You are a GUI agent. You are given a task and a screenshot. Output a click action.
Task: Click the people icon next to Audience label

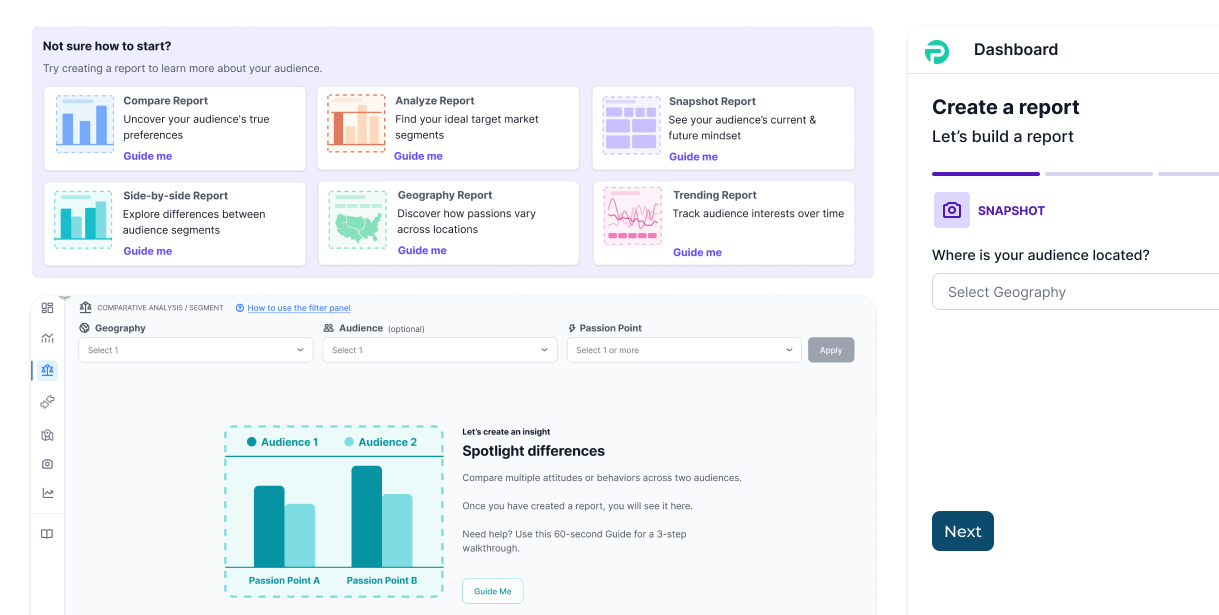[329, 328]
